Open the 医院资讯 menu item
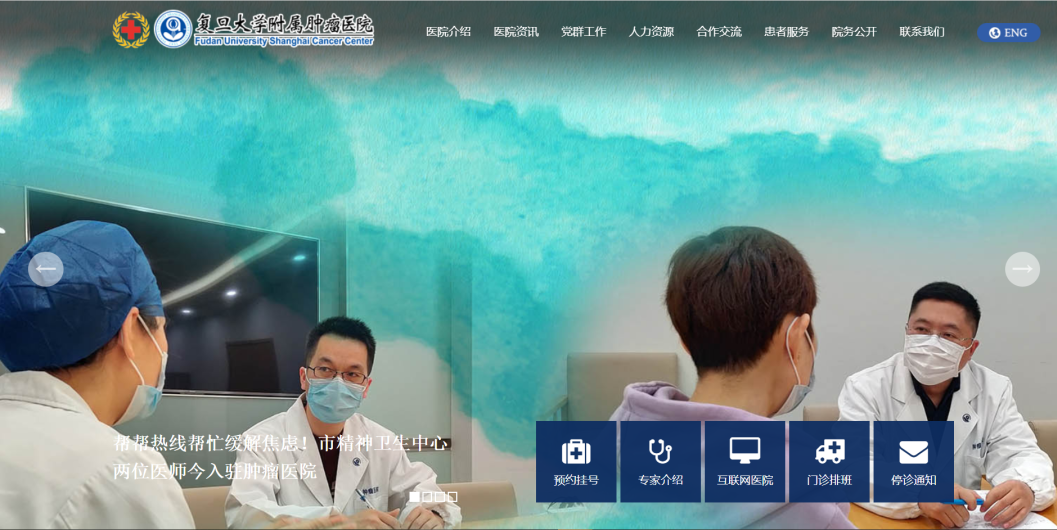Screen dimensions: 1057x530 click(x=516, y=32)
